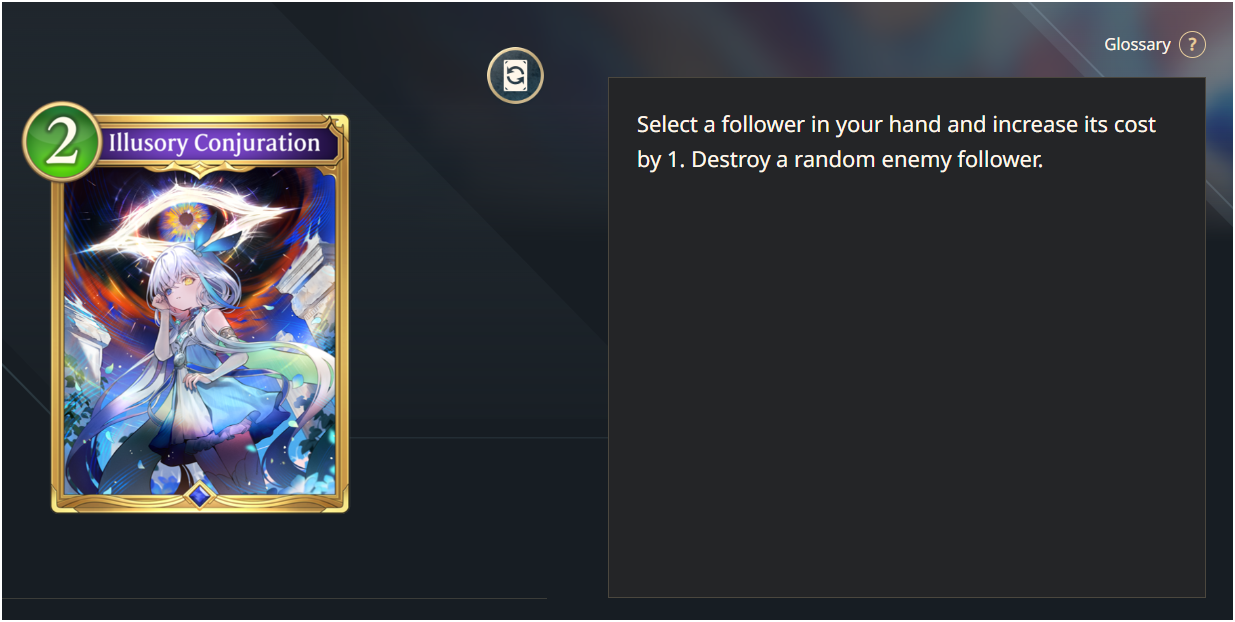Open the Glossary link

(1137, 45)
